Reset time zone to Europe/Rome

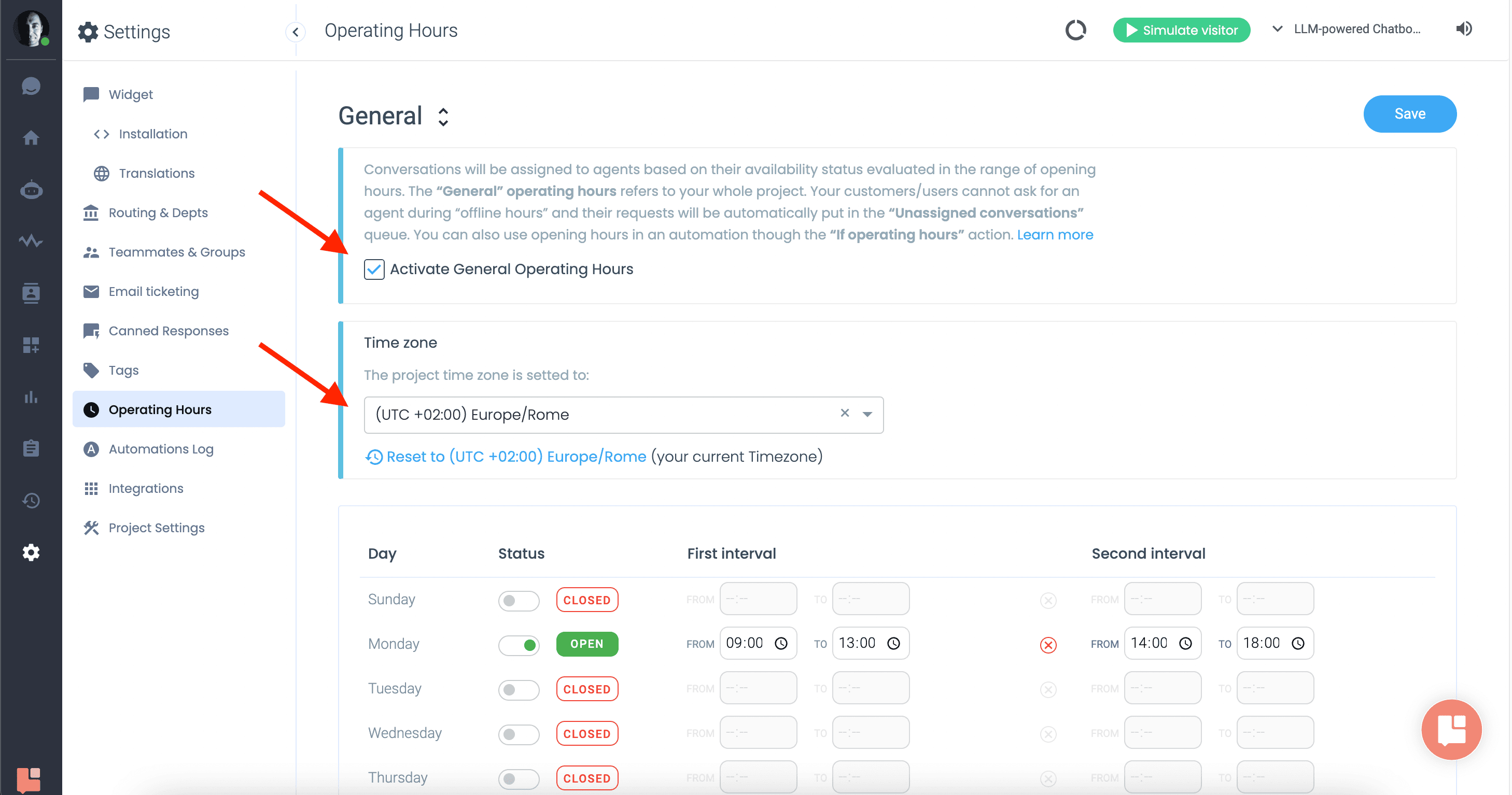(506, 457)
